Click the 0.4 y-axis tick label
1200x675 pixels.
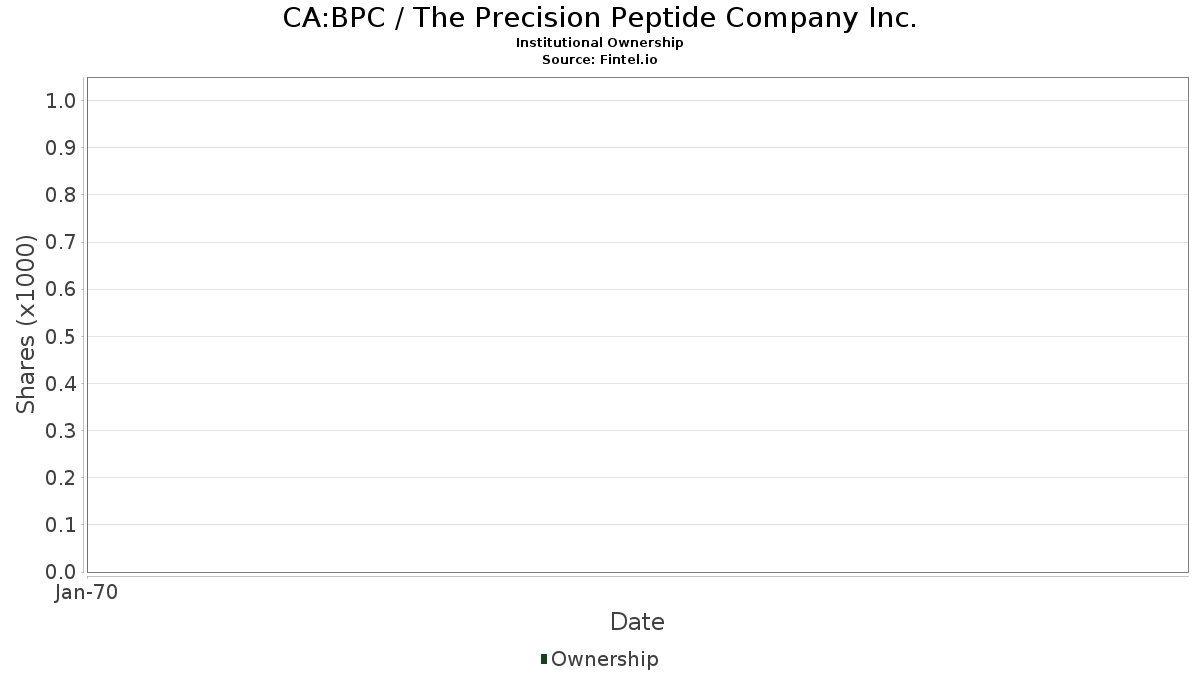[x=61, y=384]
